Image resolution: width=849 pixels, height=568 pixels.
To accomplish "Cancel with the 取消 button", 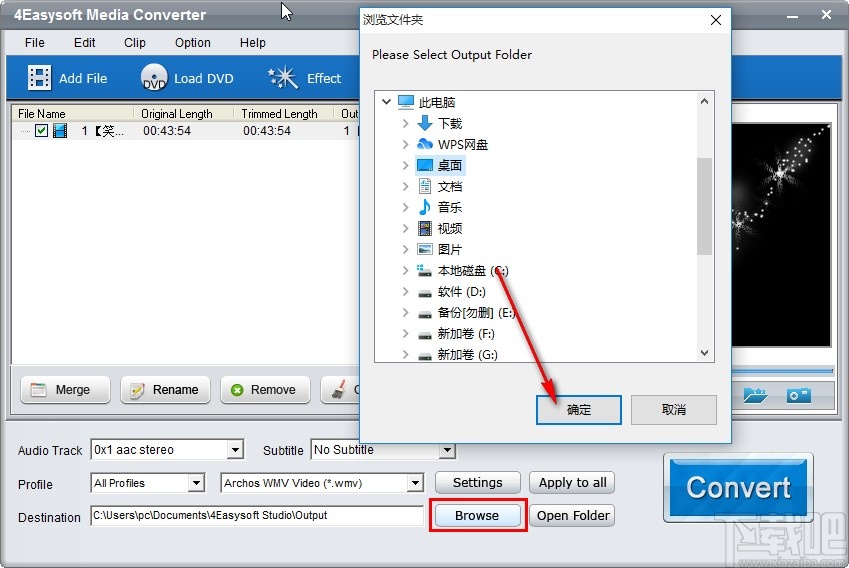I will [x=674, y=410].
